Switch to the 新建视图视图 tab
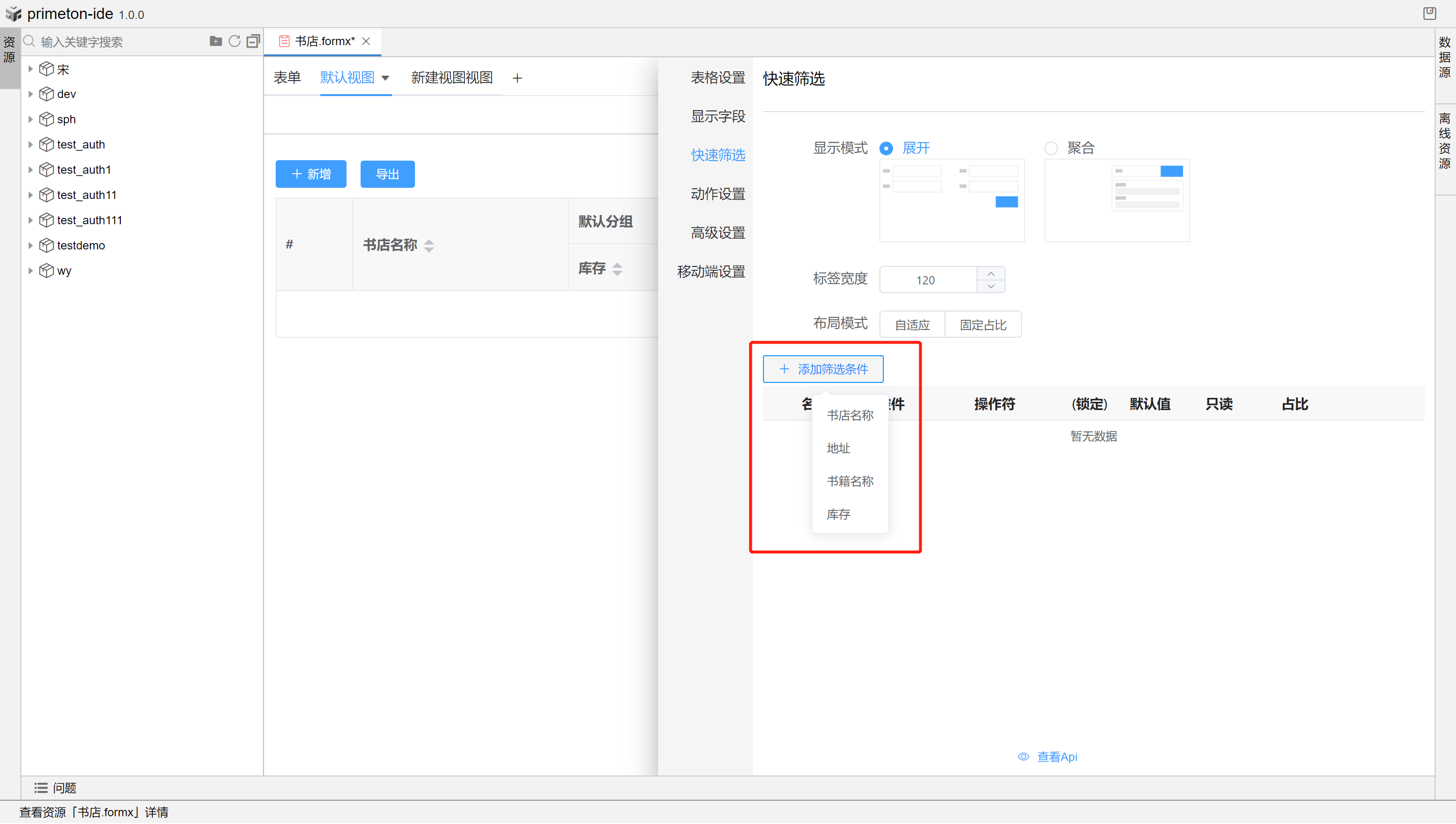1456x824 pixels. (451, 78)
